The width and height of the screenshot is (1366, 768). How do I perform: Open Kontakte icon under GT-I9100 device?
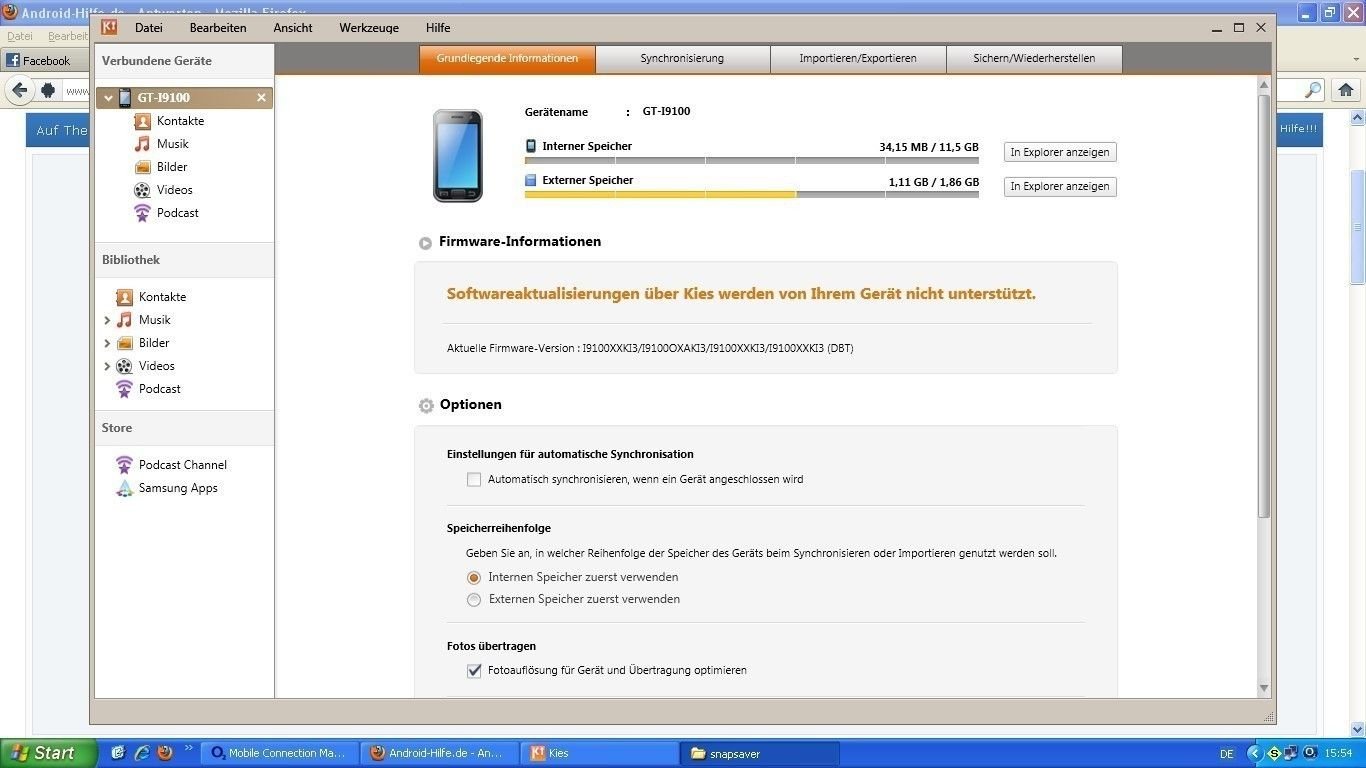click(x=142, y=121)
